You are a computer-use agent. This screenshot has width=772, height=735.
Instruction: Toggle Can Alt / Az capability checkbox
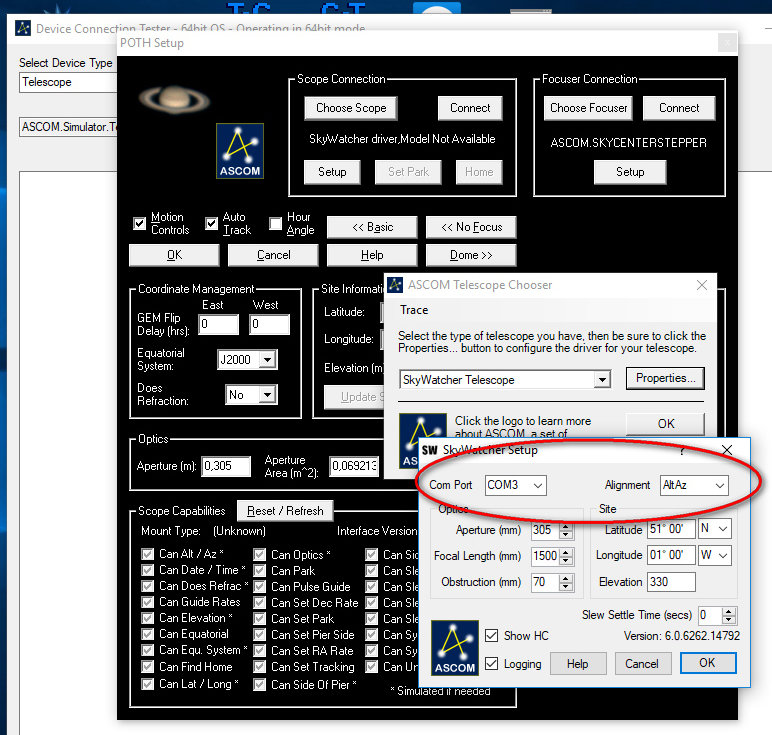(x=147, y=554)
